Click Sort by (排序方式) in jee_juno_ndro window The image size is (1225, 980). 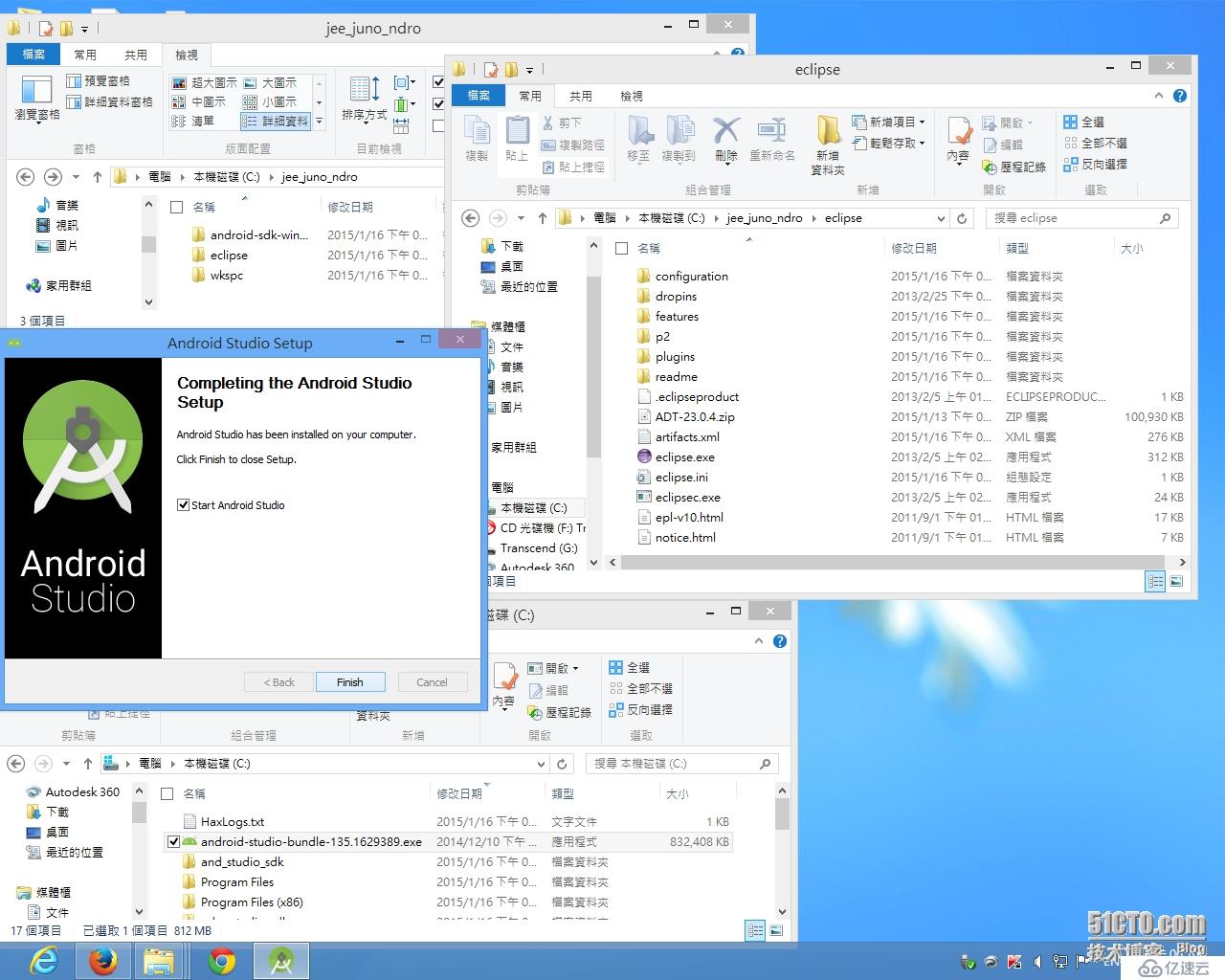(x=365, y=100)
